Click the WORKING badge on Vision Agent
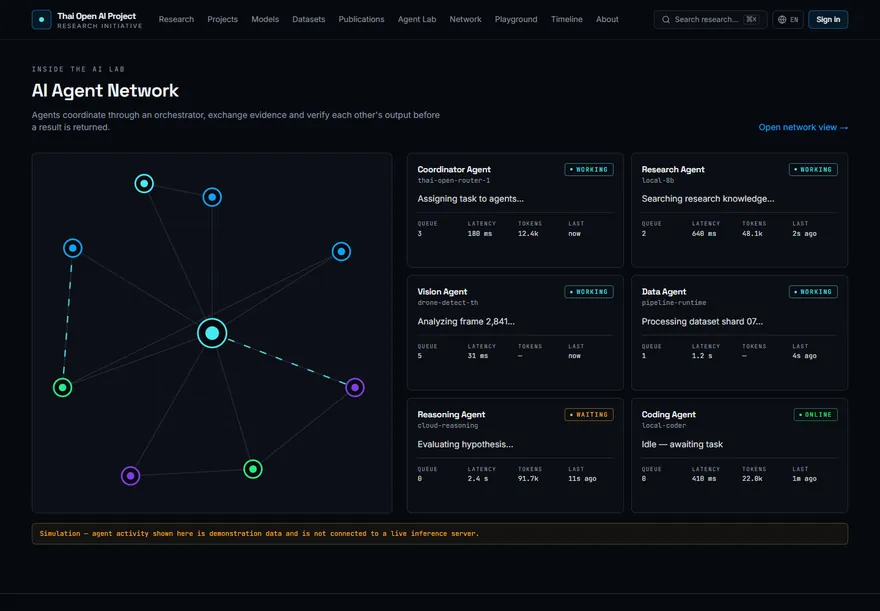The image size is (880, 611). (x=589, y=292)
